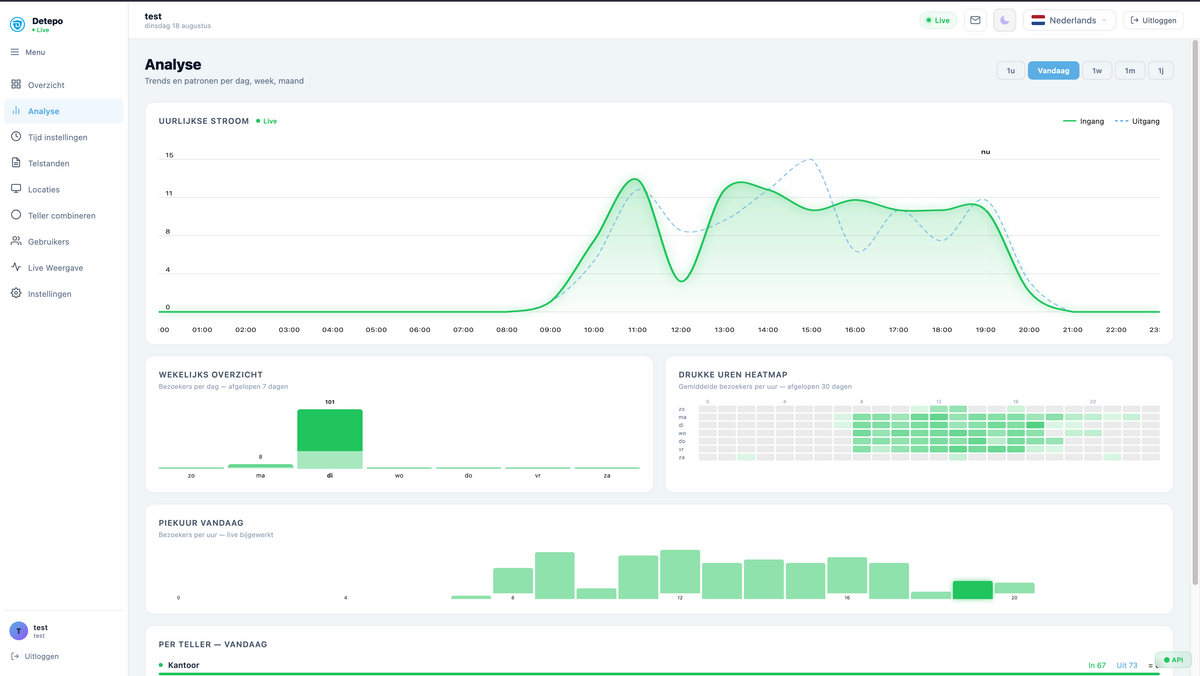Image resolution: width=1200 pixels, height=676 pixels.
Task: Open Teller combineren page
Action: [x=64, y=215]
